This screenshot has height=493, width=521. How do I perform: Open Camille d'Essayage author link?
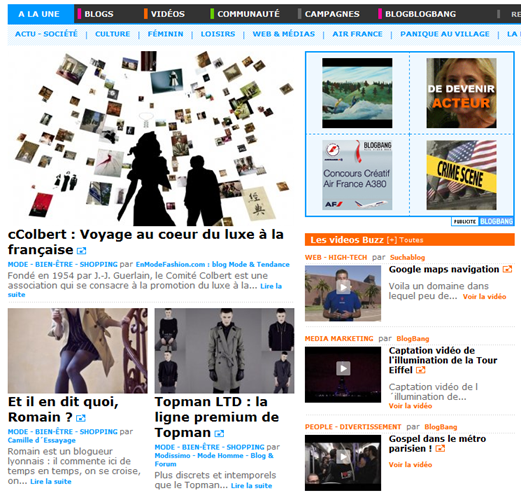pyautogui.click(x=42, y=440)
